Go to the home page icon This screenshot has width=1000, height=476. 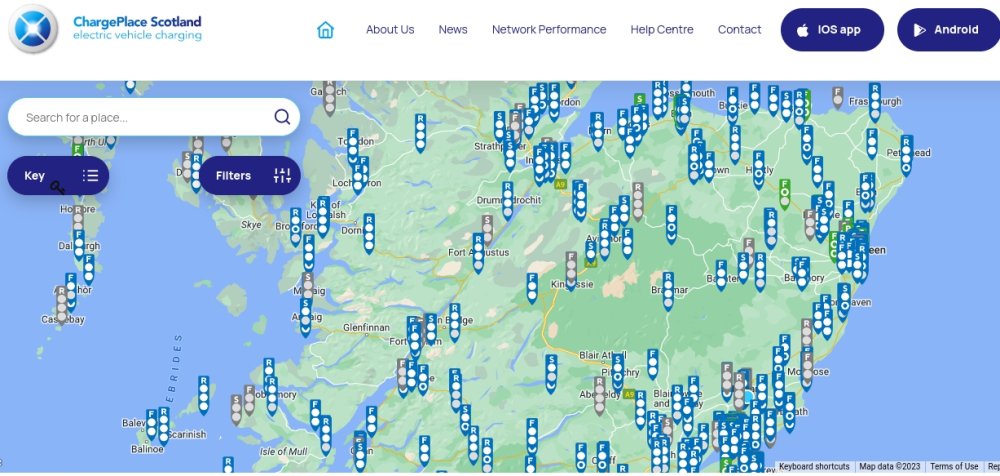pyautogui.click(x=325, y=29)
